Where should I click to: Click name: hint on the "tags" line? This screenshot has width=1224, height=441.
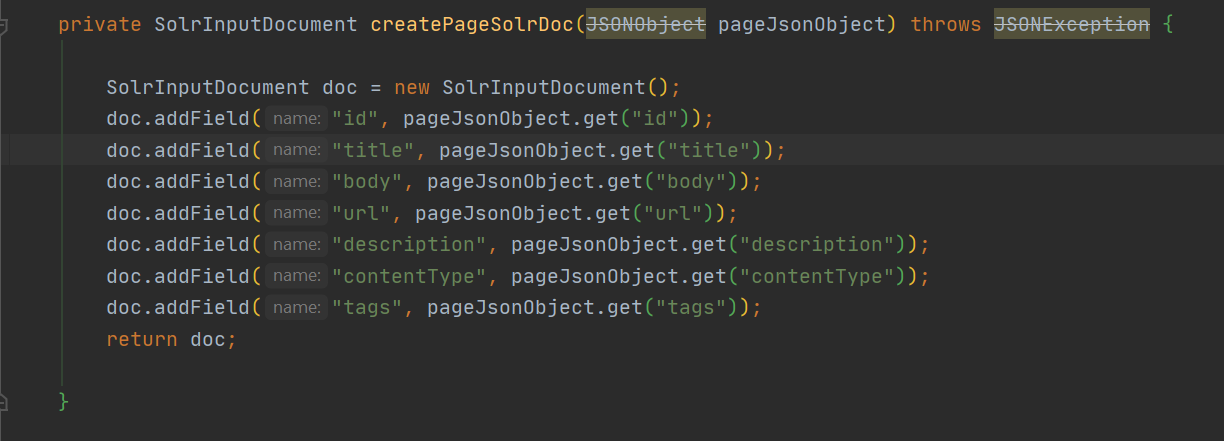(297, 308)
